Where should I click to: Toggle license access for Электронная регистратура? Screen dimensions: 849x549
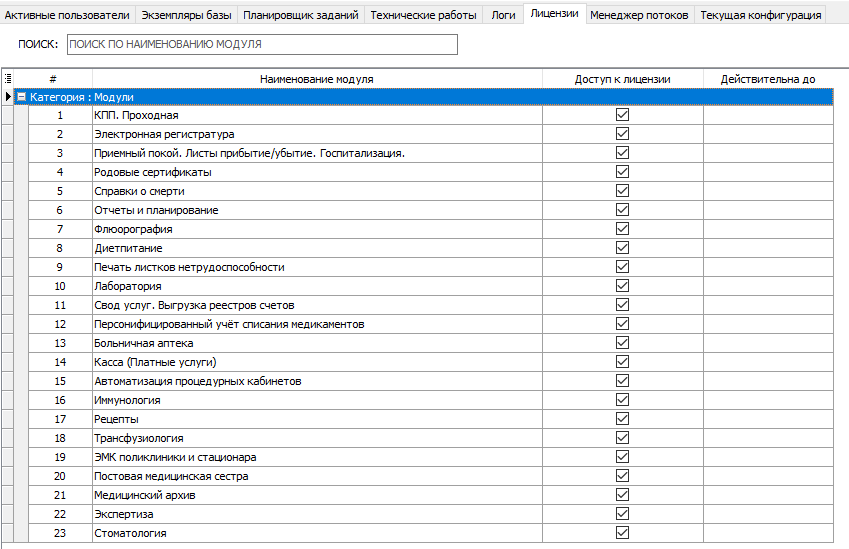tap(623, 134)
